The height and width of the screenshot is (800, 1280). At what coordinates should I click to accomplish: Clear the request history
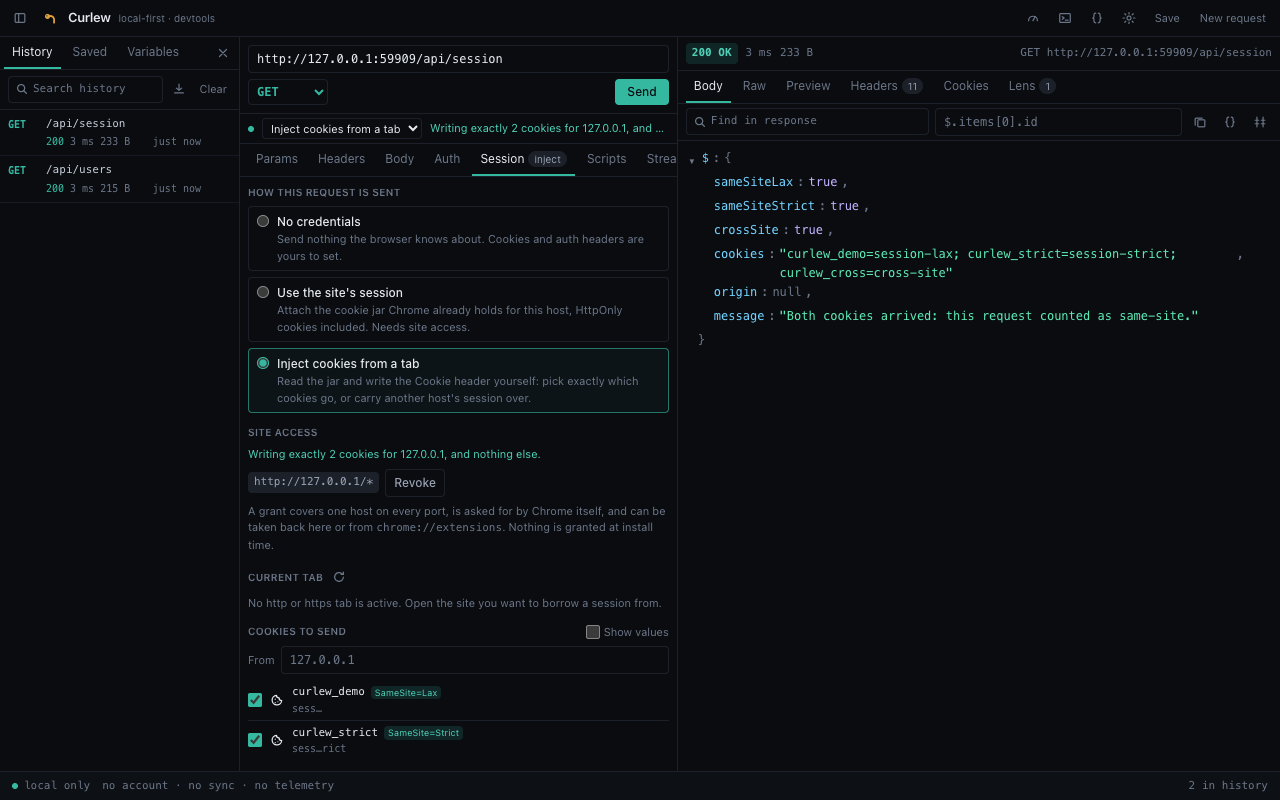point(213,89)
